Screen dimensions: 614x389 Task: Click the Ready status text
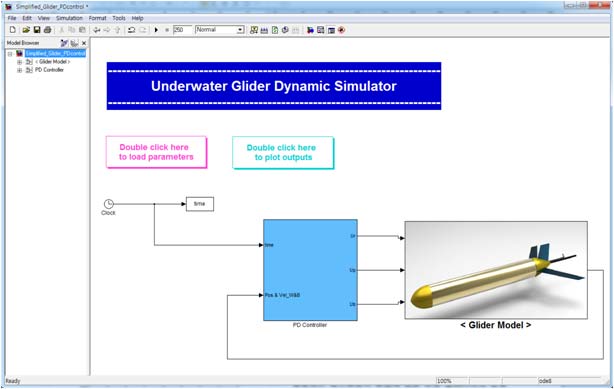[13, 381]
